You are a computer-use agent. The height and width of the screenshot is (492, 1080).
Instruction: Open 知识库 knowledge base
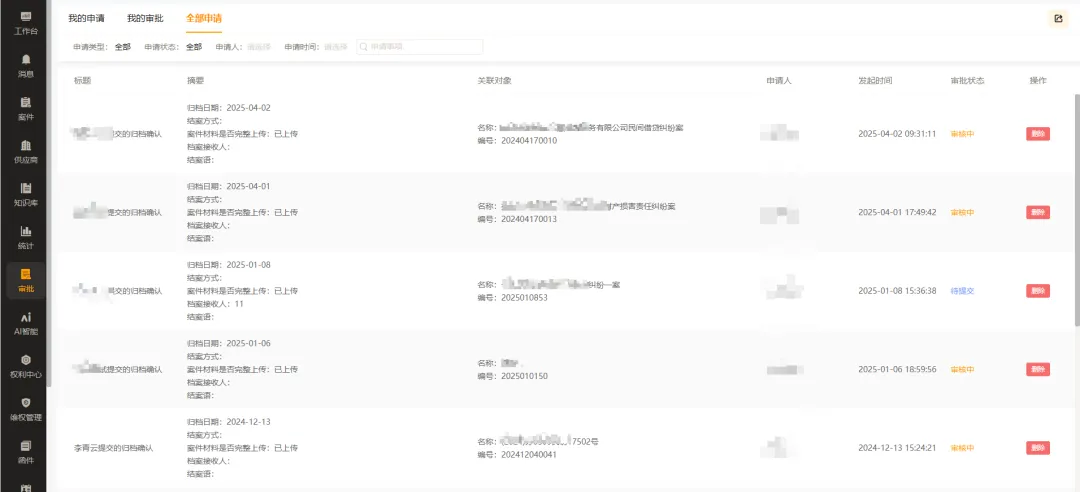tap(26, 194)
